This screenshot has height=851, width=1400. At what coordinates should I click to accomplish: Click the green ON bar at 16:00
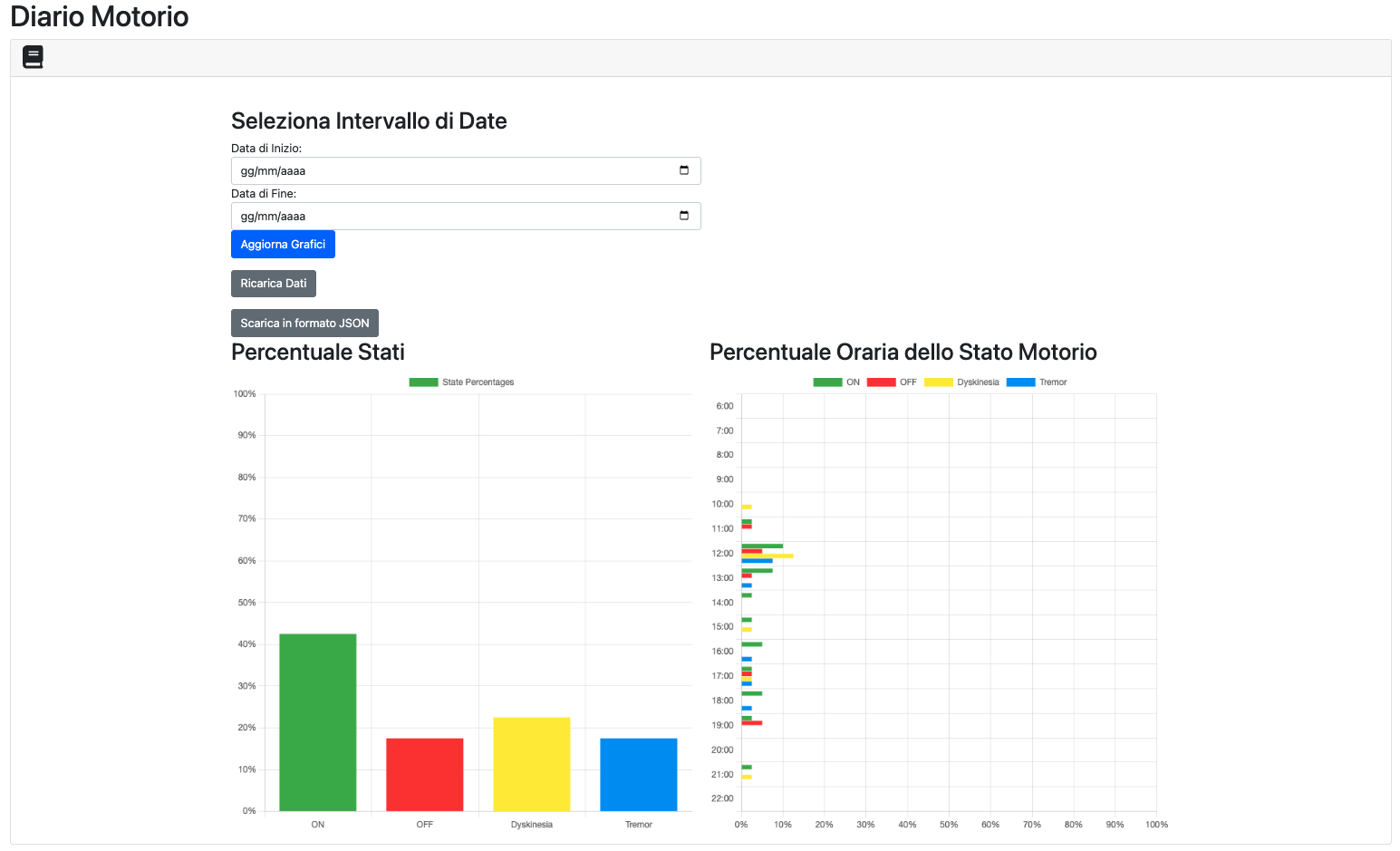[x=752, y=644]
